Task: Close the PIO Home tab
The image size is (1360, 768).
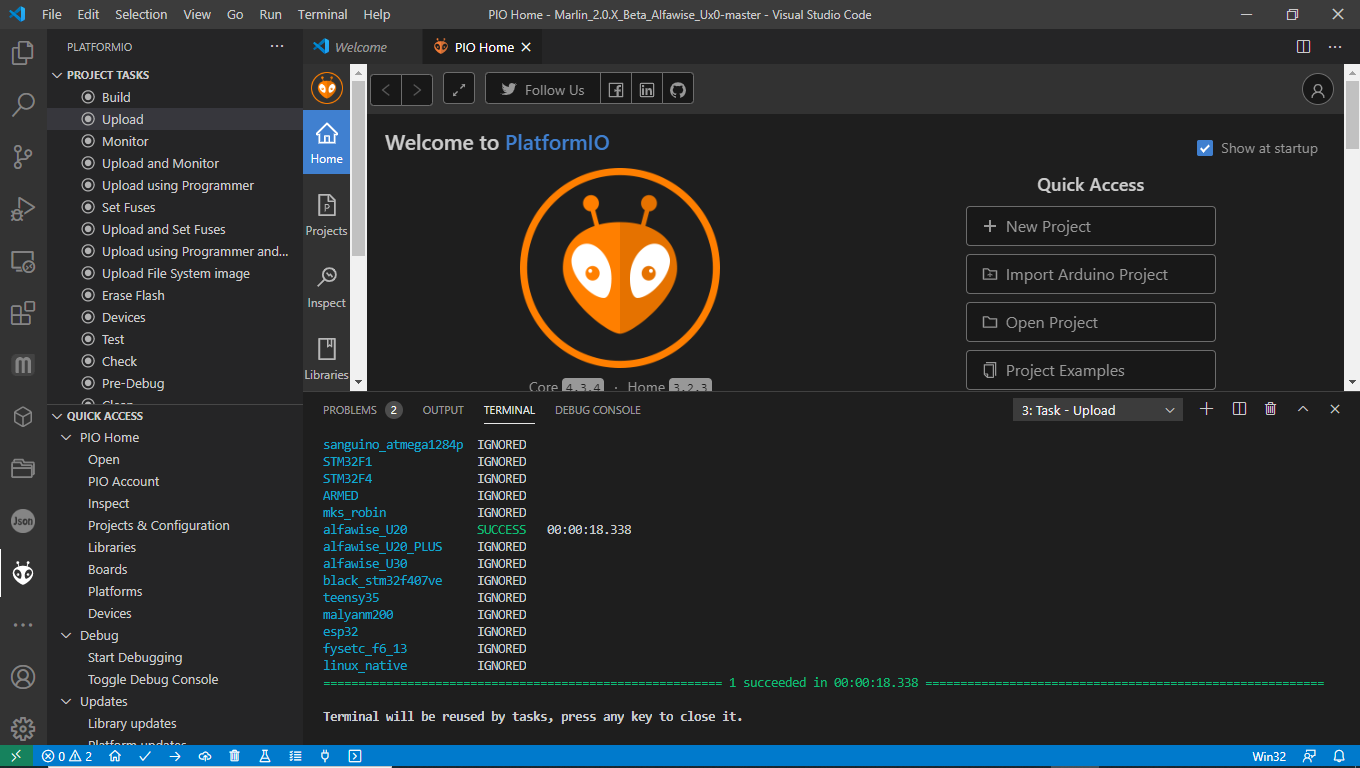Action: 526,47
